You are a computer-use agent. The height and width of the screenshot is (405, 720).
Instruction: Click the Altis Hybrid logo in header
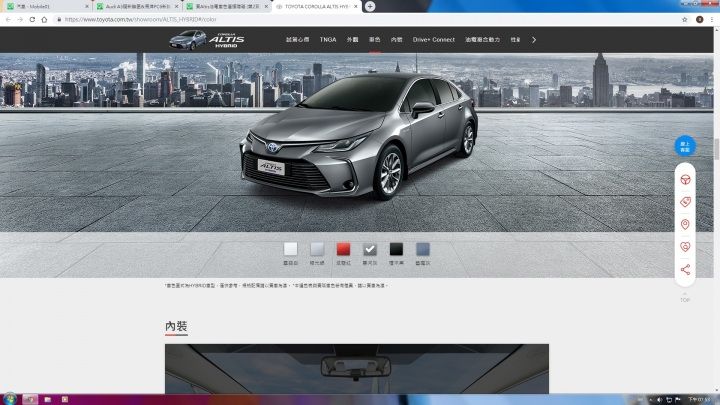click(206, 40)
